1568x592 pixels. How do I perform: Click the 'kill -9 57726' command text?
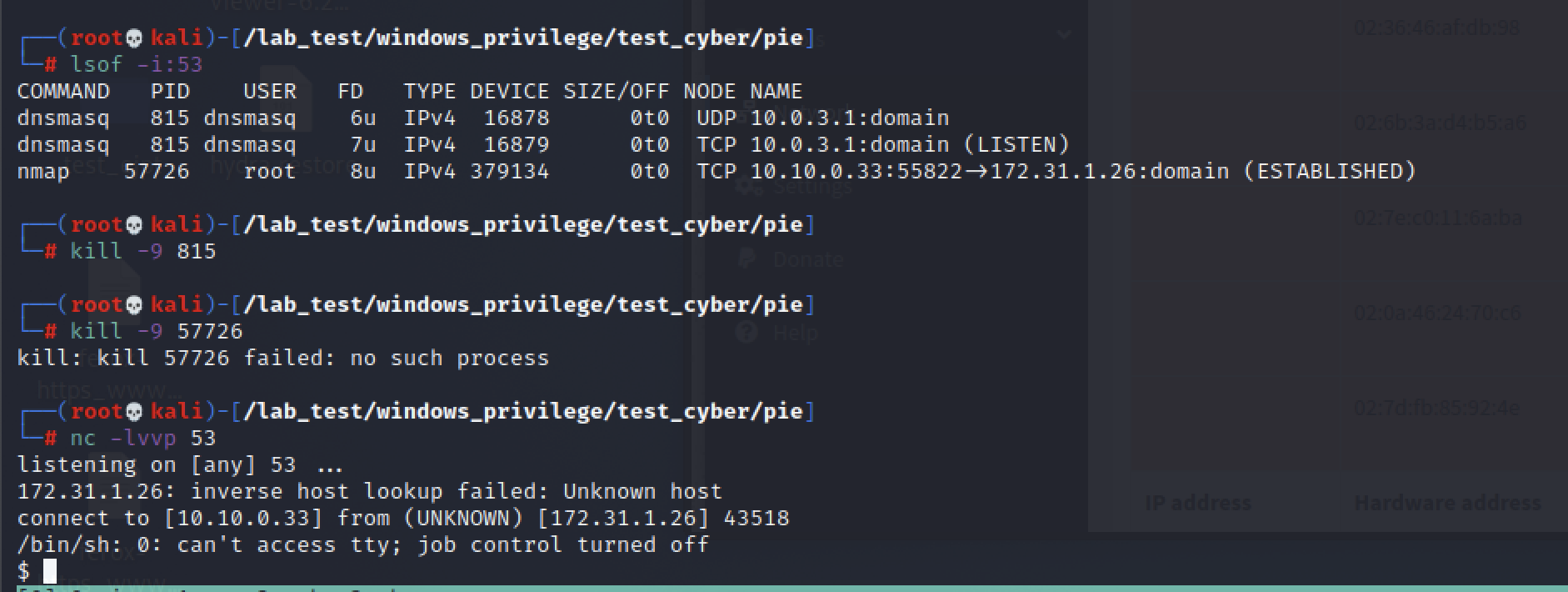156,331
